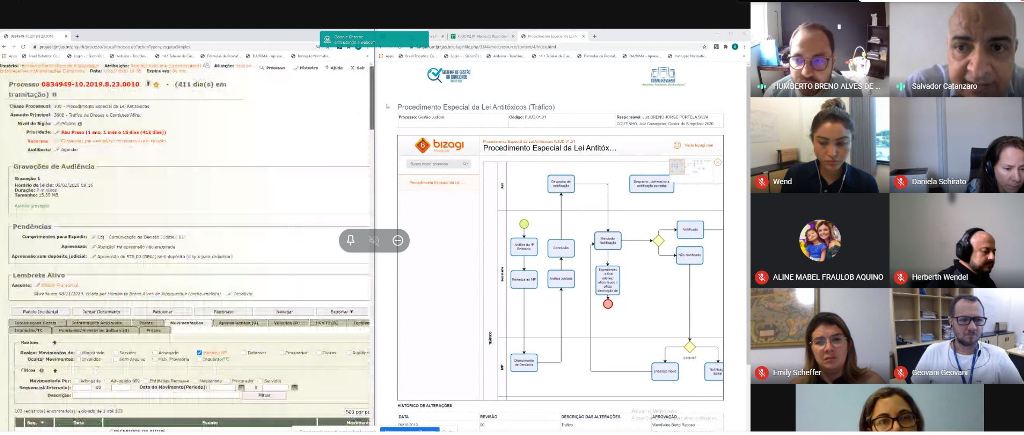Open the second date calendar picker icon
Screen dimensions: 1024x435
(x=295, y=387)
